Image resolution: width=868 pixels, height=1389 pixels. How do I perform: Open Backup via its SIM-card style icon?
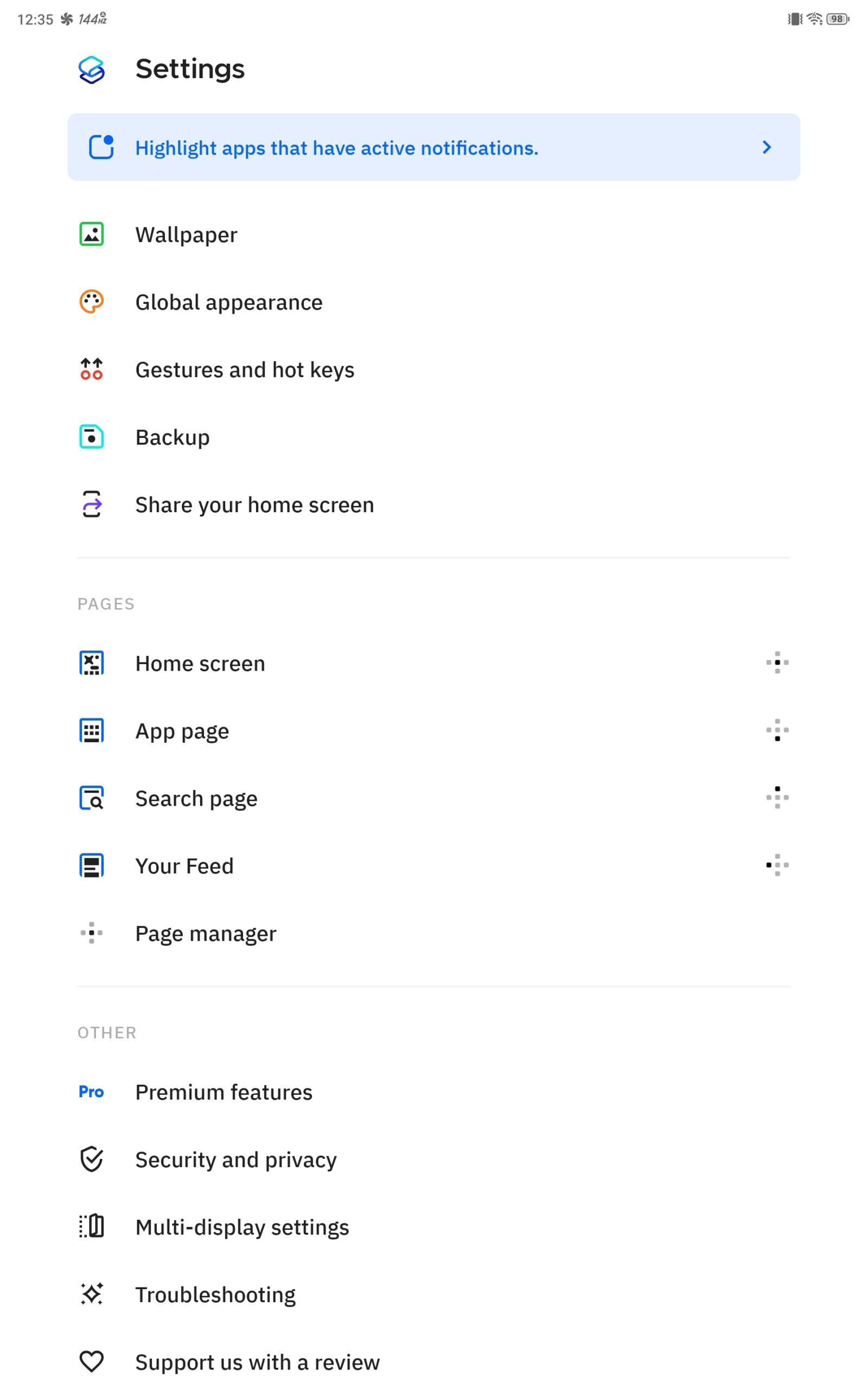91,437
